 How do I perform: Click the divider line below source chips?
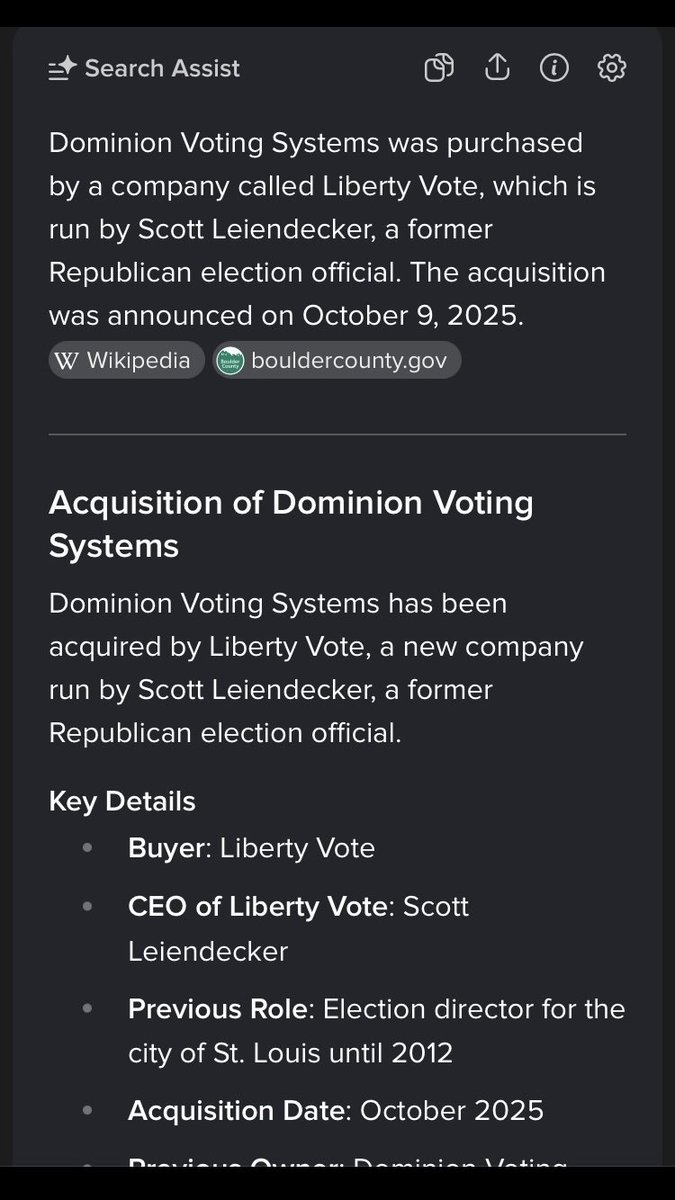[337, 435]
